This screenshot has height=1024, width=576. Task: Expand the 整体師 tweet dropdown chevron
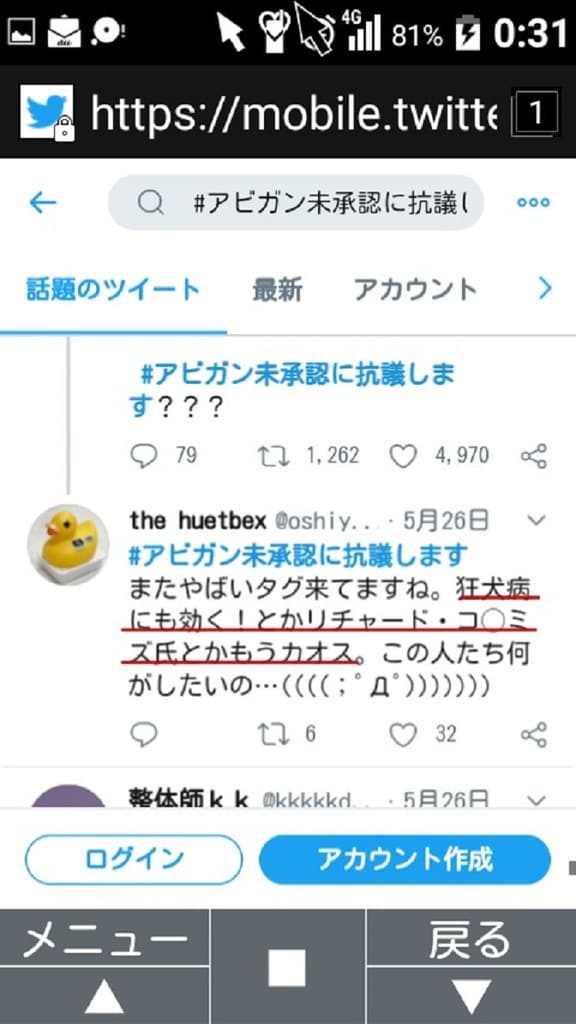[x=536, y=799]
